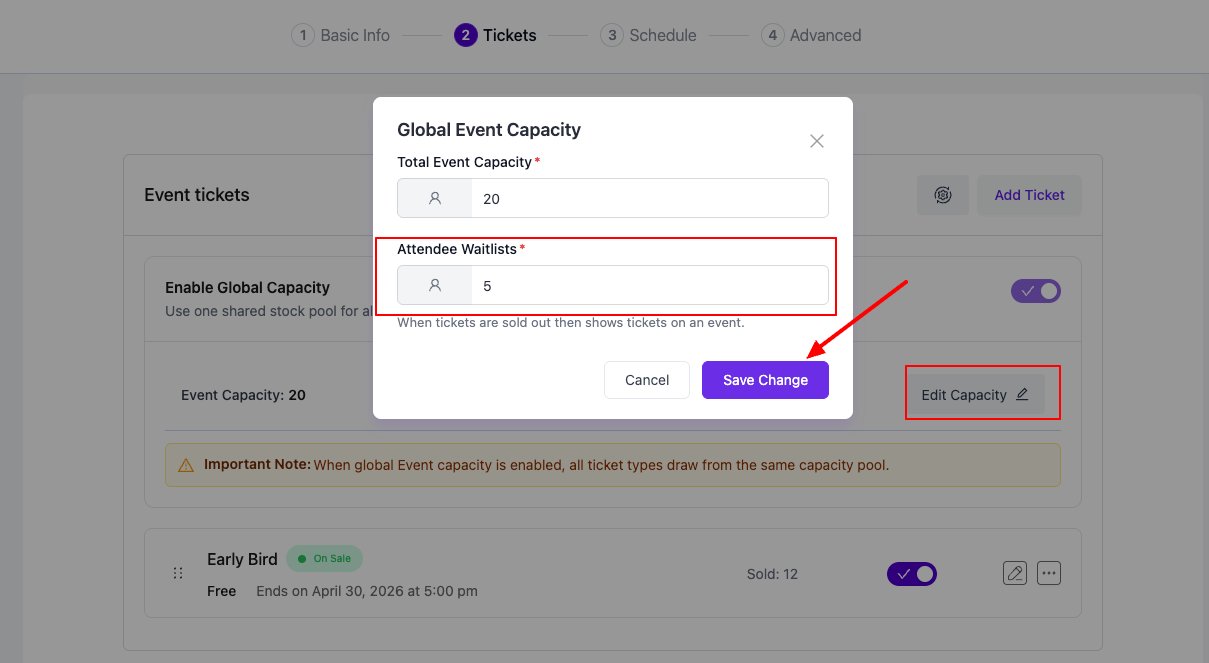Open the ellipsis menu for Early Bird ticket

[1048, 572]
